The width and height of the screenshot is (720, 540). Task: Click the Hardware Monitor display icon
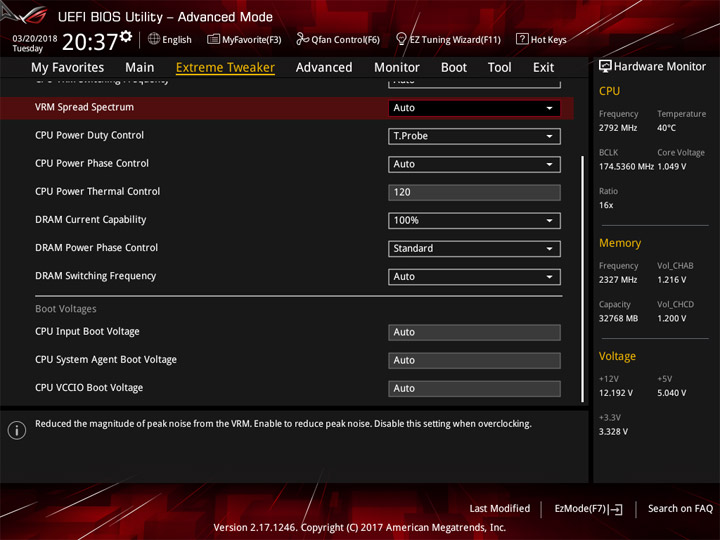pos(605,67)
